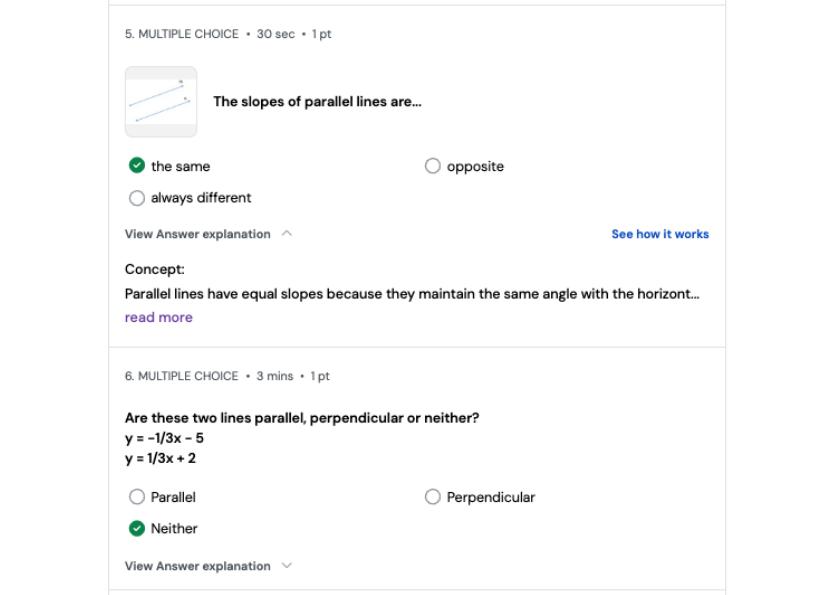This screenshot has width=839, height=595.
Task: Select the "Perpendicular" answer option
Action: tap(433, 496)
